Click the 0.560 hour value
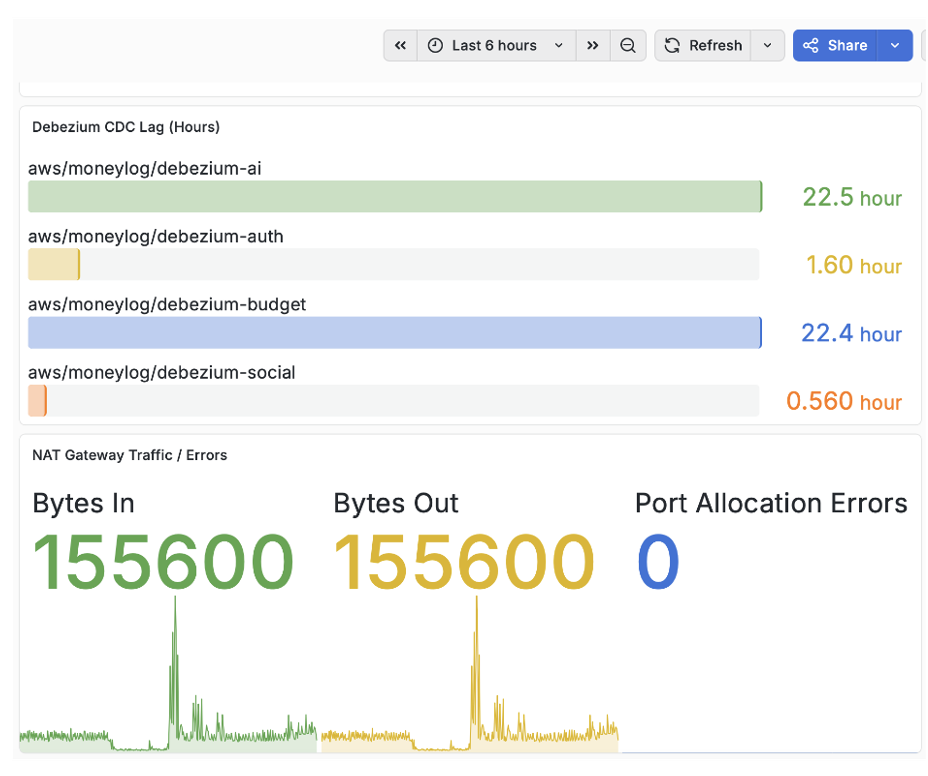The height and width of the screenshot is (776, 928). [x=843, y=401]
